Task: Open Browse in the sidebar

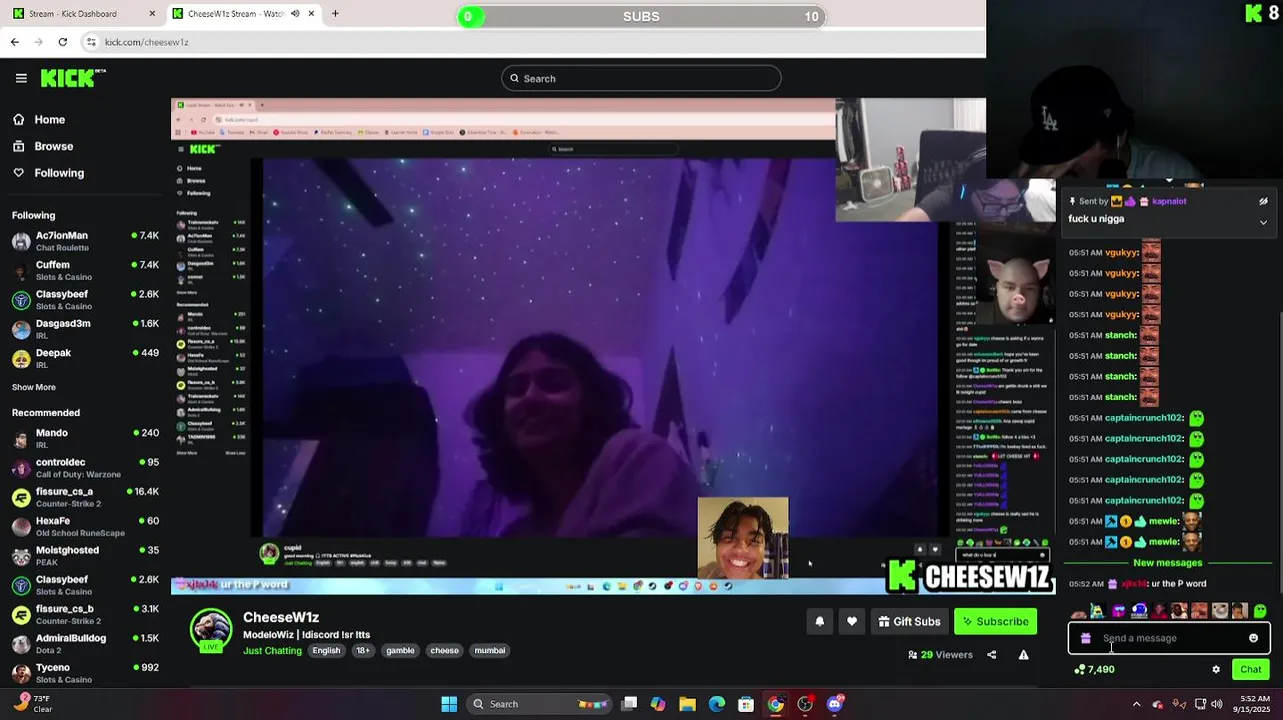Action: tap(53, 146)
